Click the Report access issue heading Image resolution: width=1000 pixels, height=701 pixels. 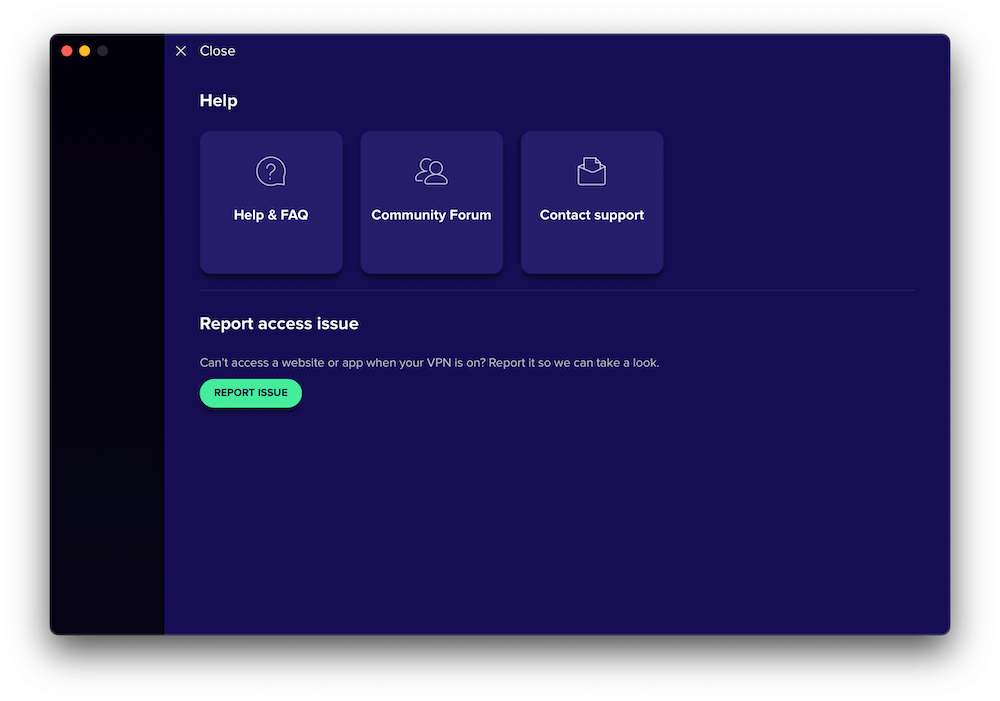(x=279, y=324)
